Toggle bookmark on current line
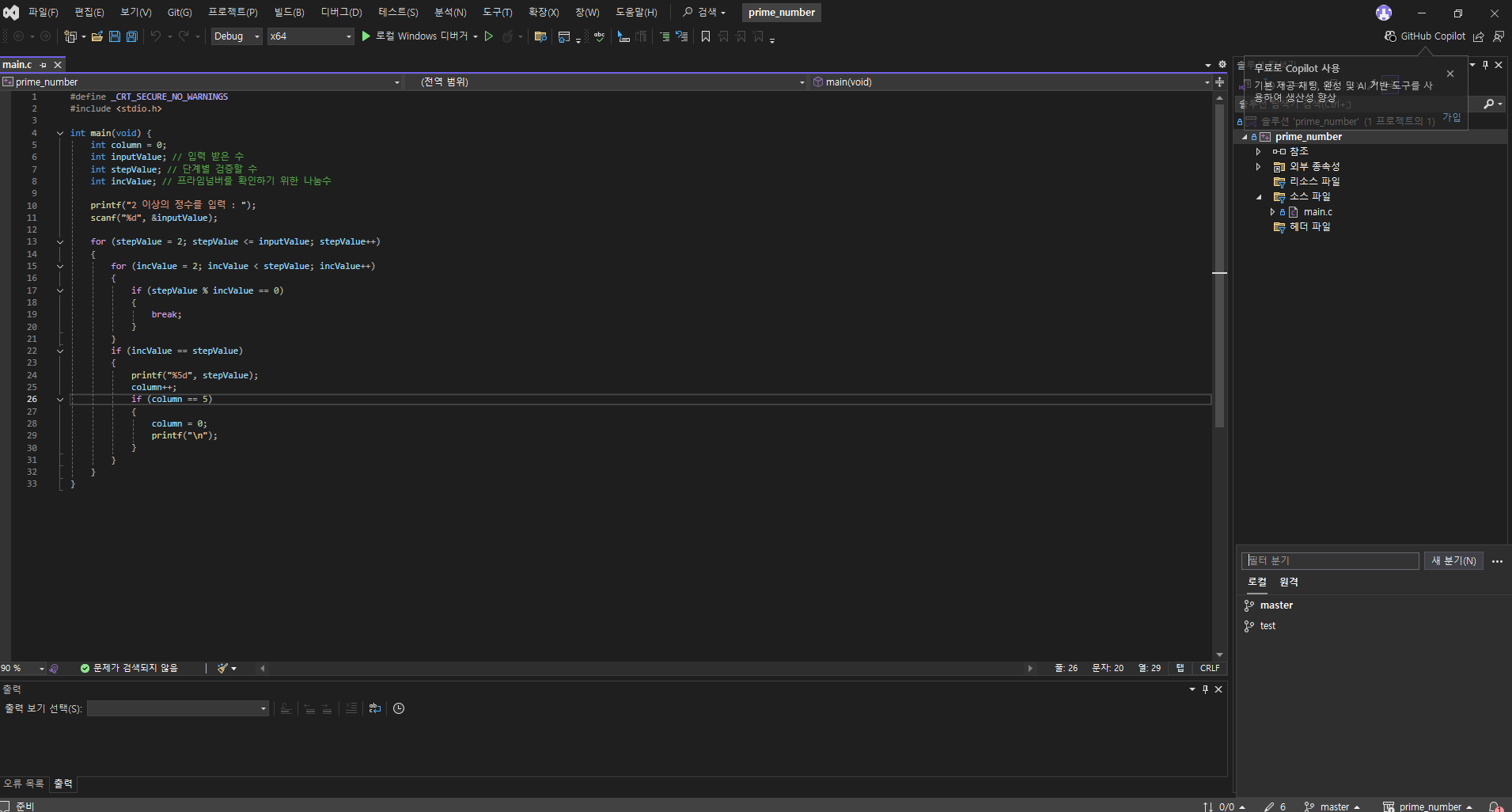Viewport: 1512px width, 812px height. pos(706,36)
